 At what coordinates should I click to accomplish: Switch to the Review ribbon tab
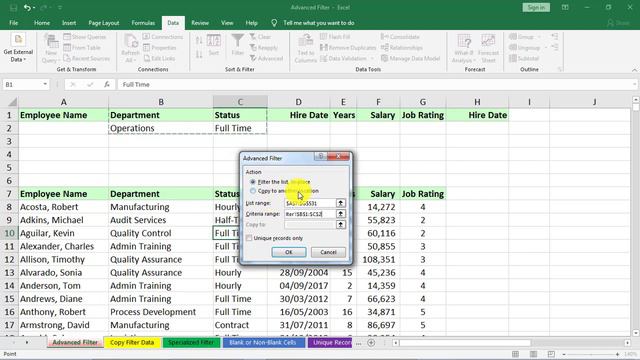tap(200, 23)
